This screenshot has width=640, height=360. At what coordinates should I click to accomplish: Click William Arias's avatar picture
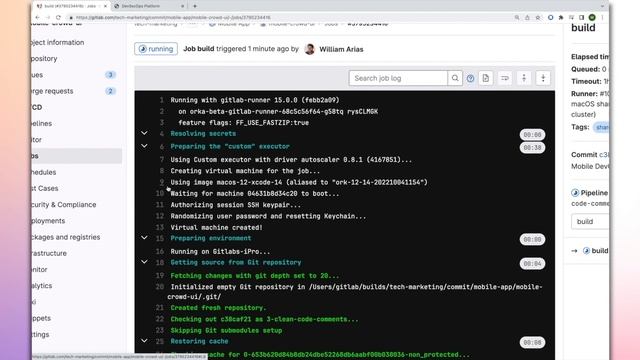pos(310,49)
